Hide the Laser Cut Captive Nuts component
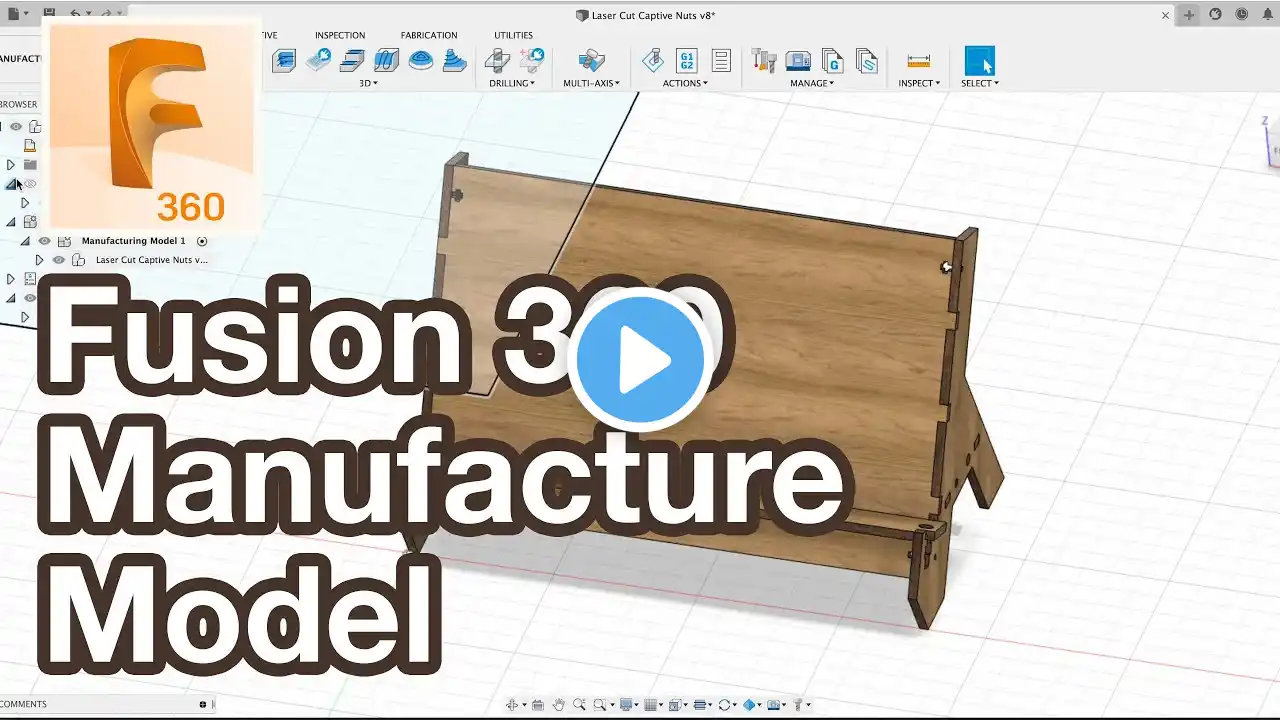Image resolution: width=1280 pixels, height=720 pixels. [59, 260]
